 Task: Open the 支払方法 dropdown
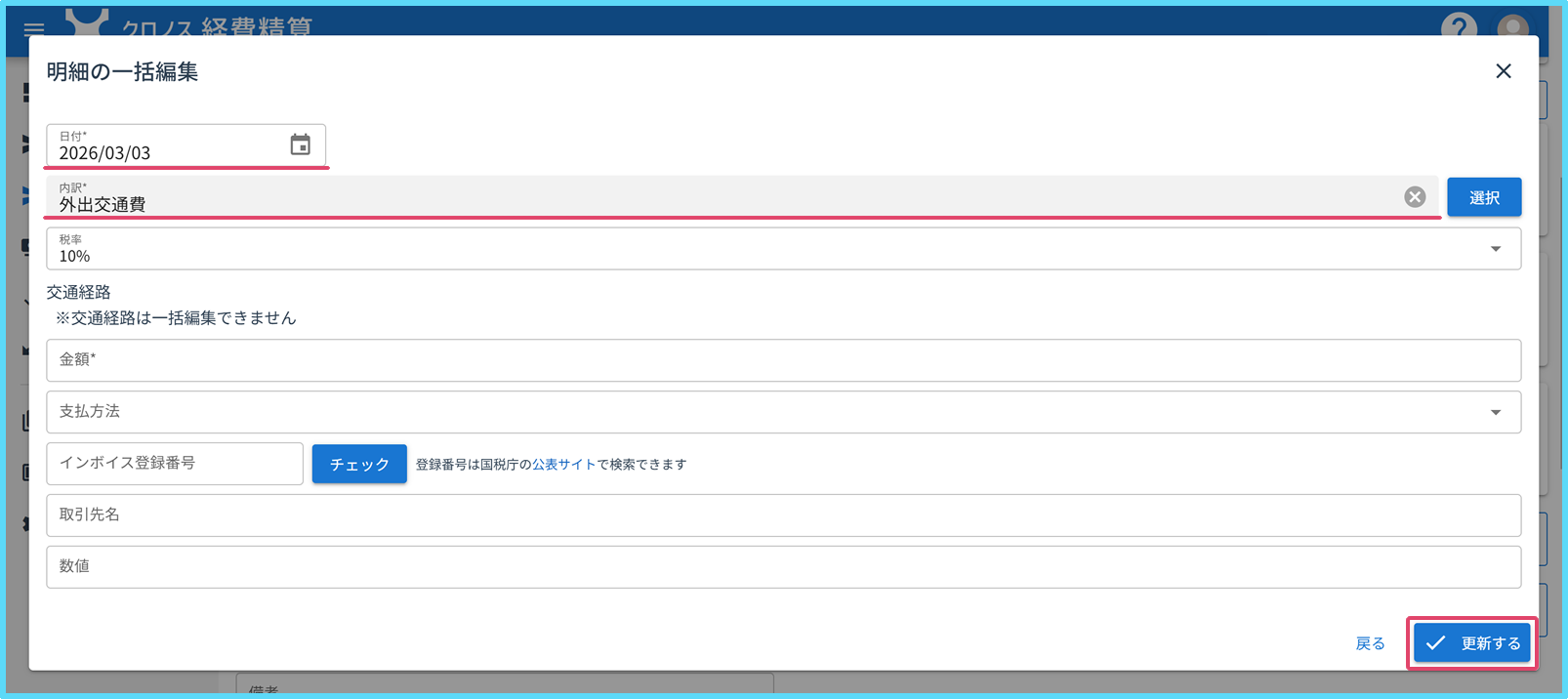point(1495,412)
